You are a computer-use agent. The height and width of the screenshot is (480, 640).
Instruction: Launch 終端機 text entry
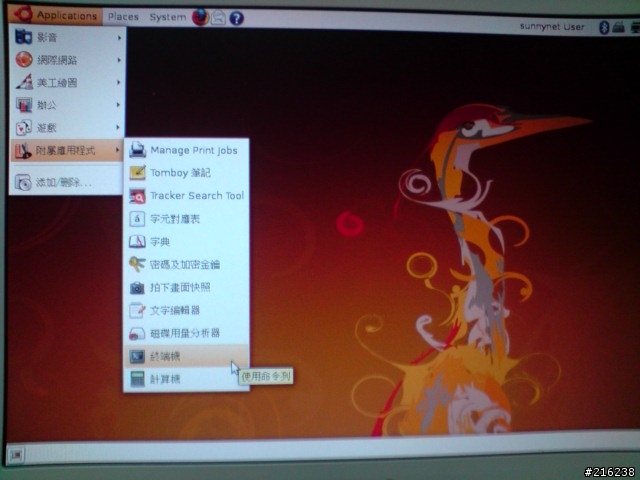[165, 357]
